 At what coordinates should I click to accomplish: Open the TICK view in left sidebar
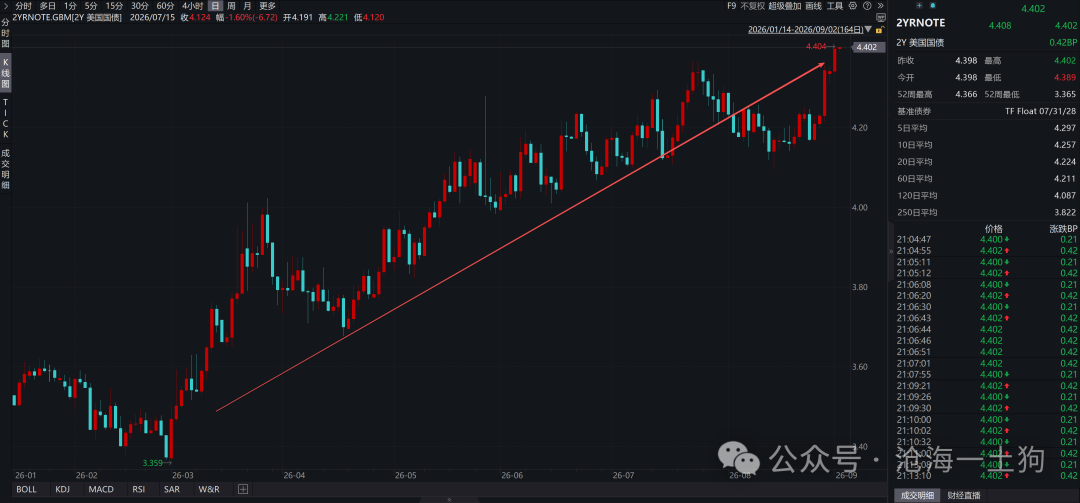pyautogui.click(x=6, y=118)
